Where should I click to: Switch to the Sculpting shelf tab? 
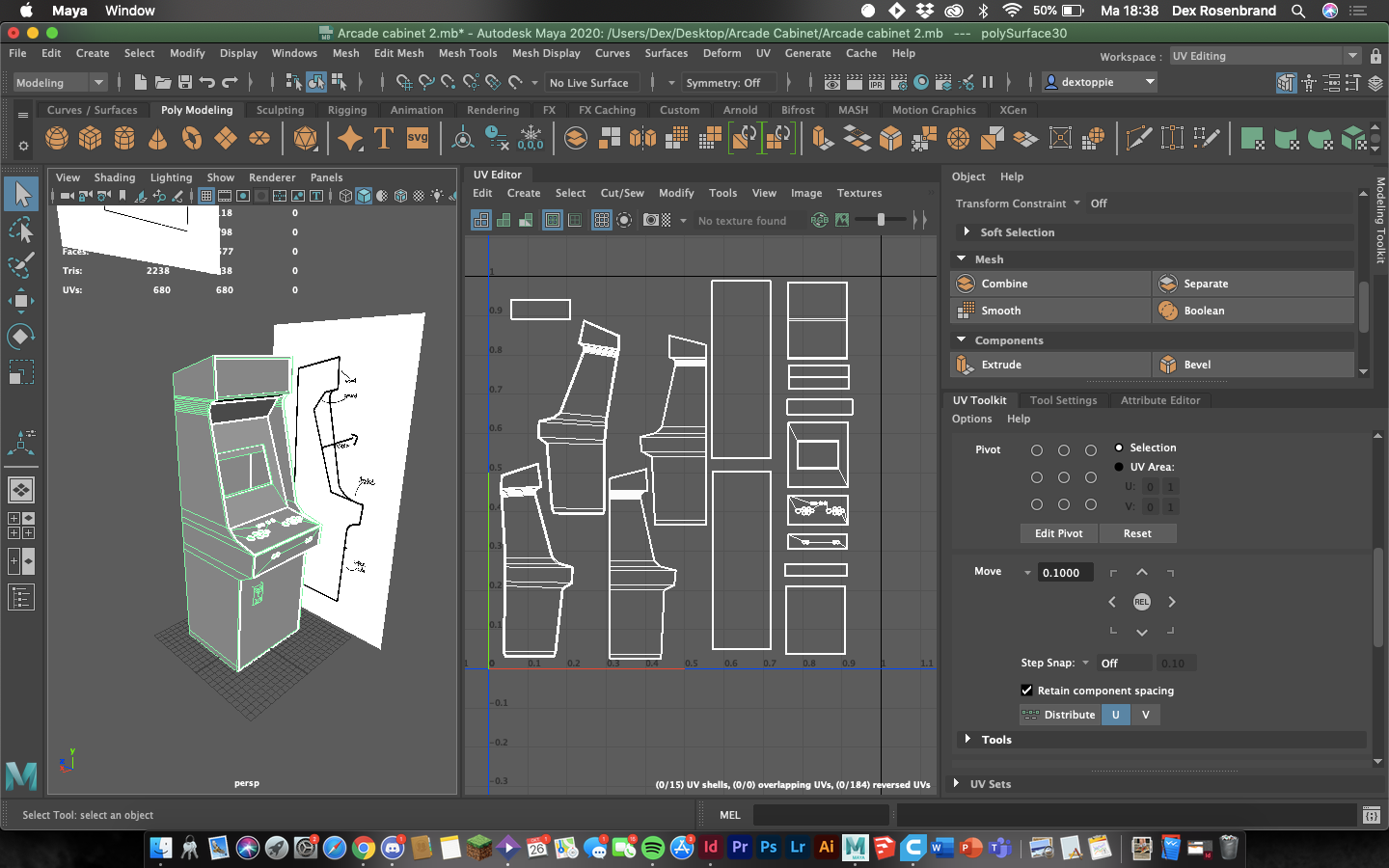(280, 110)
